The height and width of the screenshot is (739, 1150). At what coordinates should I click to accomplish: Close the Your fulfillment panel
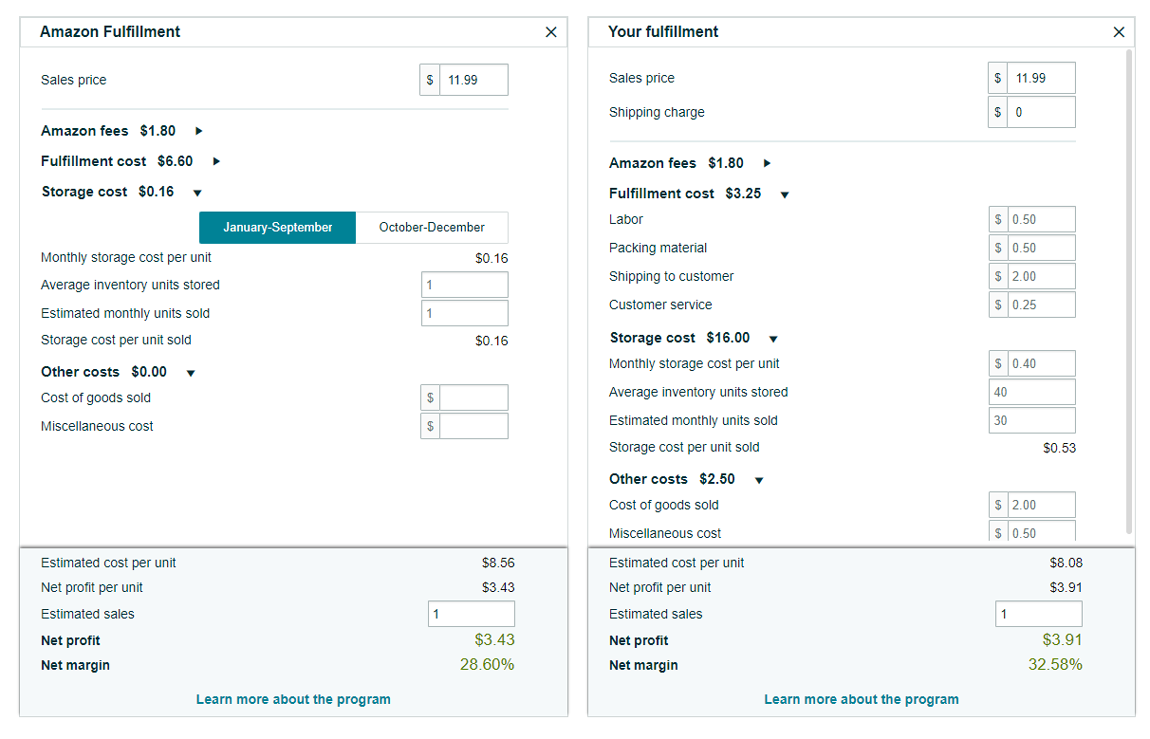[1118, 31]
